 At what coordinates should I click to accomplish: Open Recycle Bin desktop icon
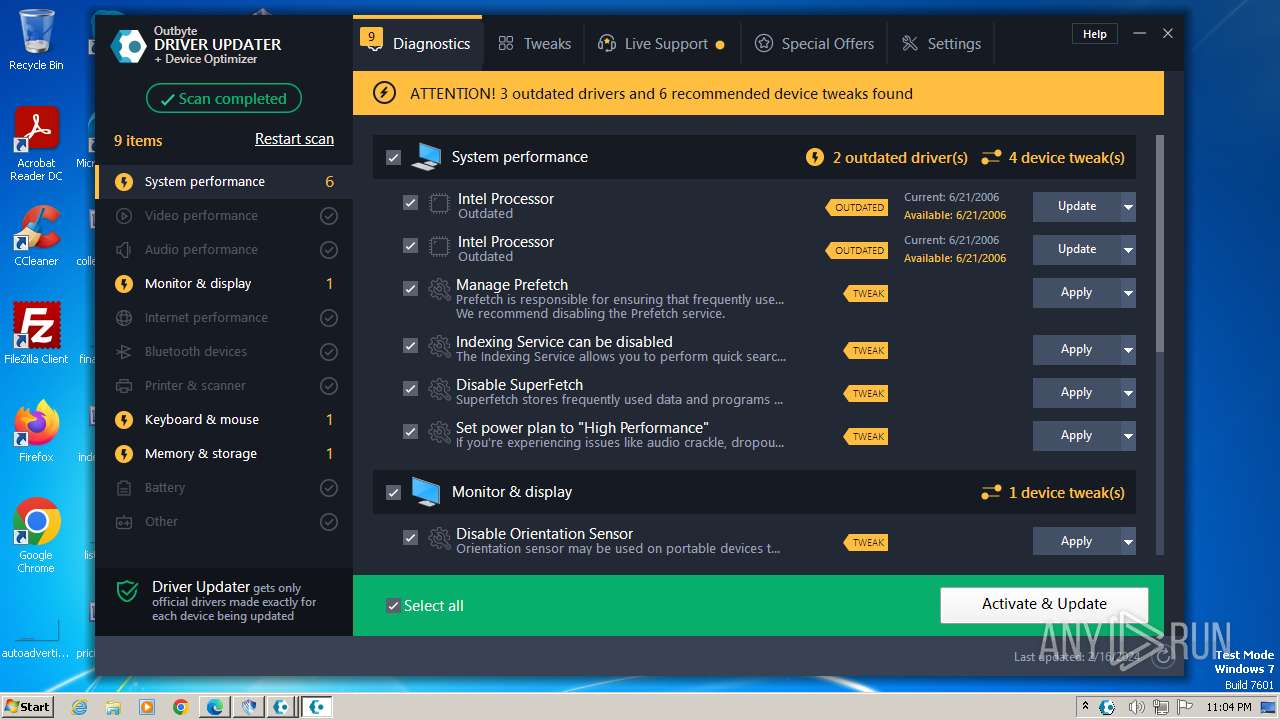pyautogui.click(x=36, y=40)
